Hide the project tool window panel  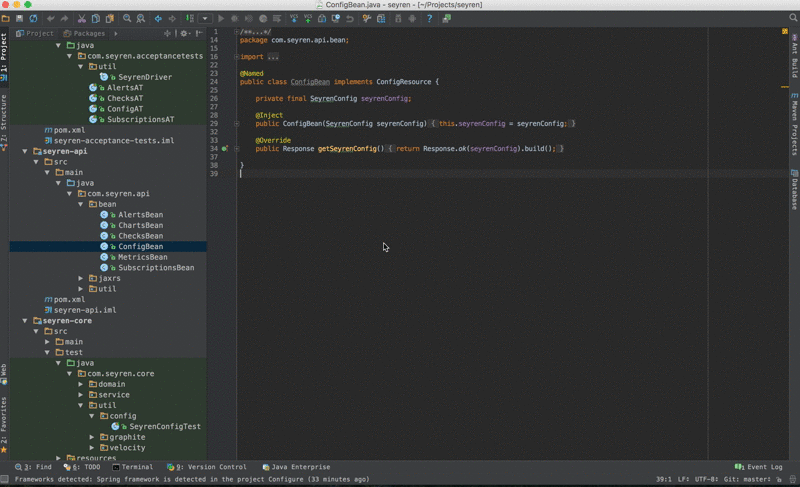(199, 33)
